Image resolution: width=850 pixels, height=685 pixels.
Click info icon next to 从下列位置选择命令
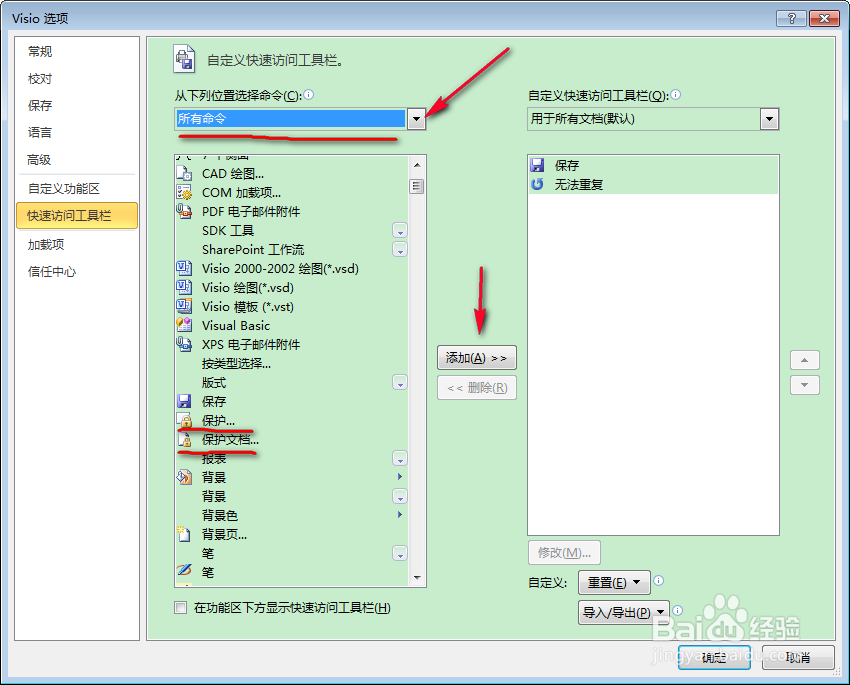(308, 95)
